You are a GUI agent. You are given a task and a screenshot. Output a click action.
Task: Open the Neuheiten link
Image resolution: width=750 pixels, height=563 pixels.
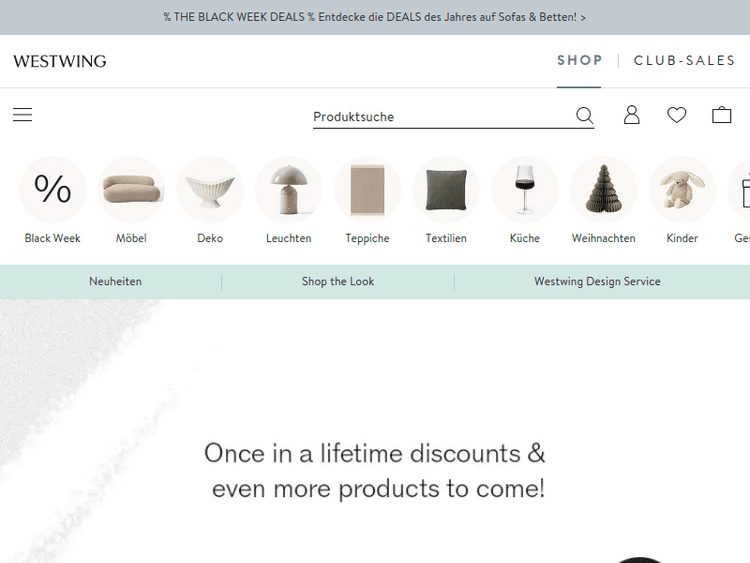coord(115,281)
